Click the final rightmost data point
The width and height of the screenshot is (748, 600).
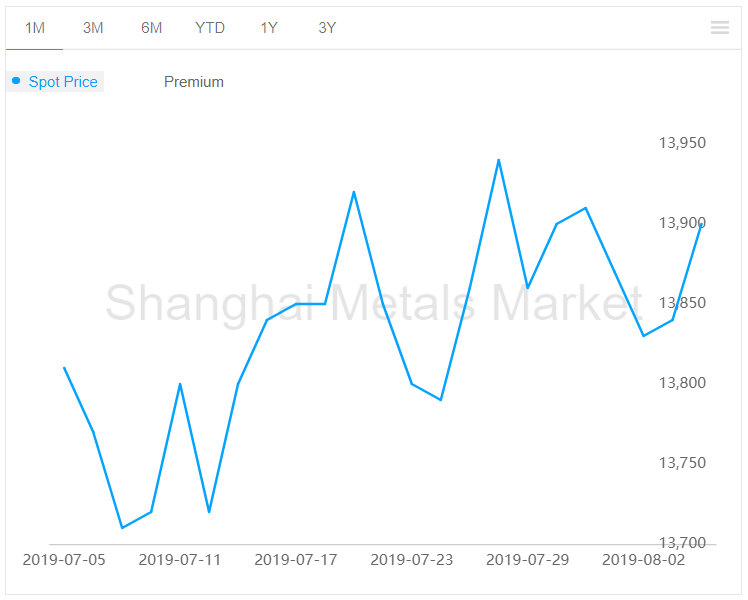click(x=701, y=224)
